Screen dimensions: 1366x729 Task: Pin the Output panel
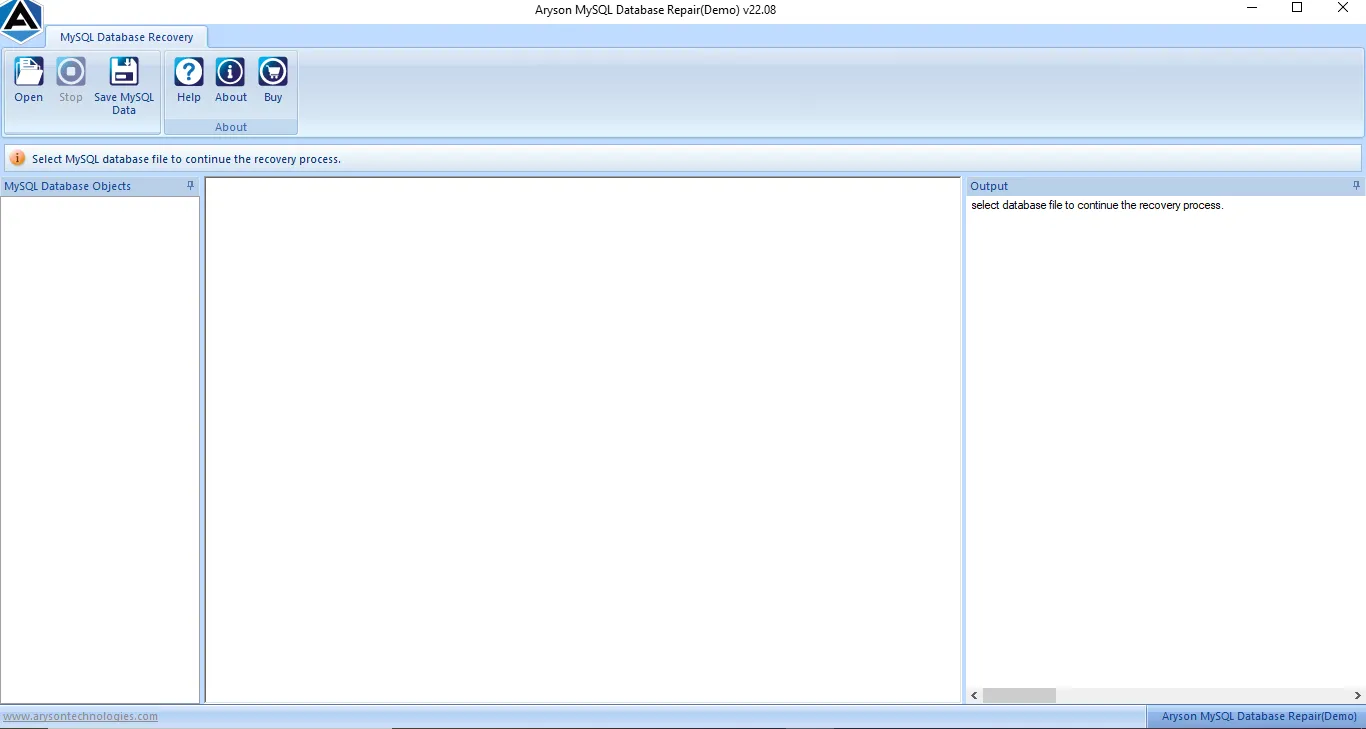pyautogui.click(x=1357, y=186)
